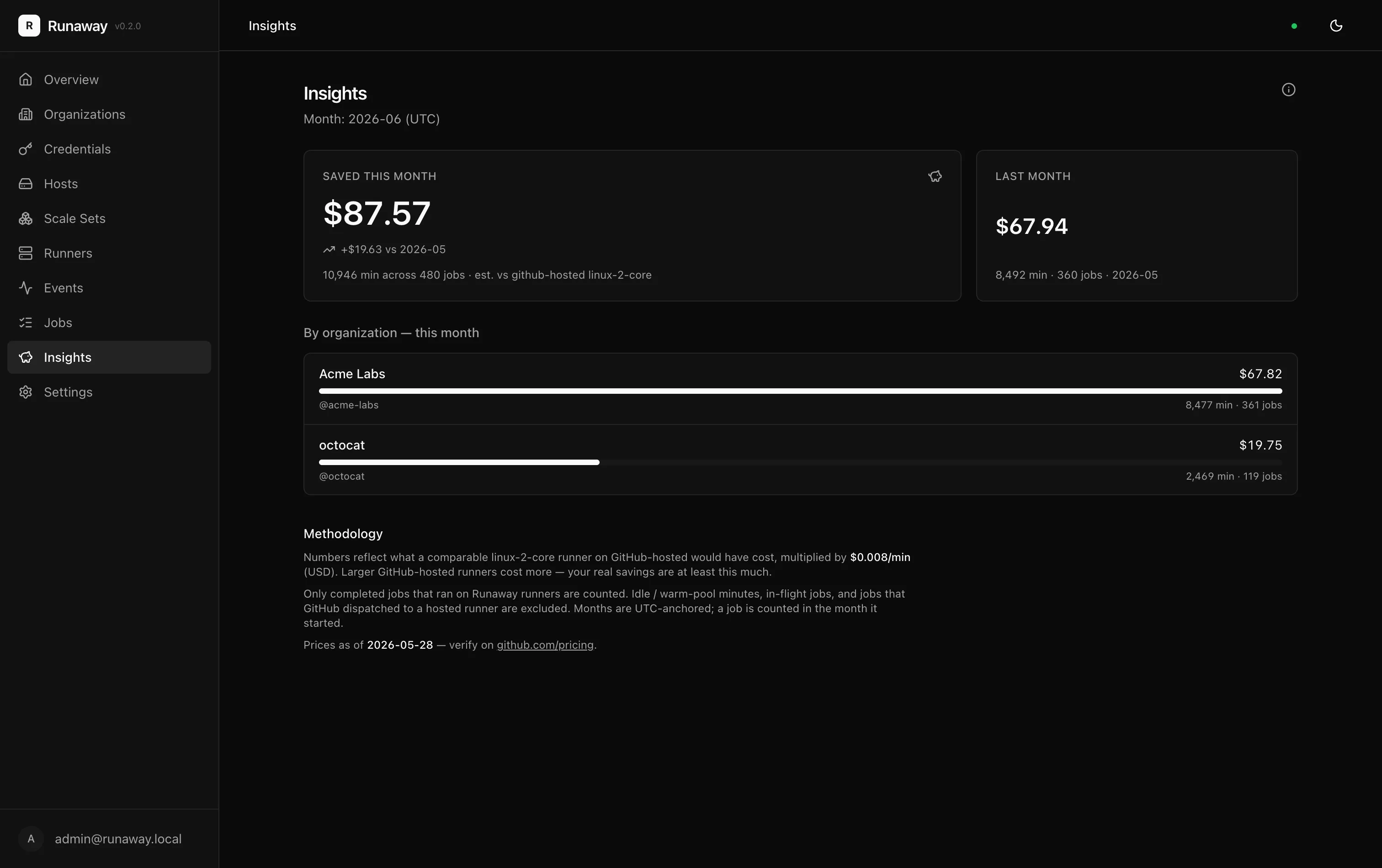This screenshot has width=1382, height=868.
Task: Select the Insights sidebar item
Action: pos(109,357)
